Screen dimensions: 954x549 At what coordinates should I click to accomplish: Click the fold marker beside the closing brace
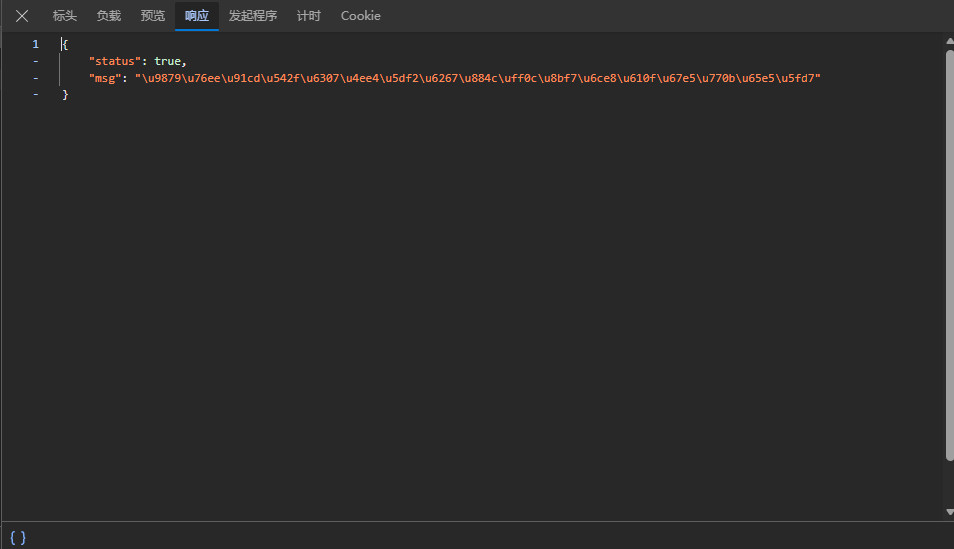pyautogui.click(x=36, y=94)
